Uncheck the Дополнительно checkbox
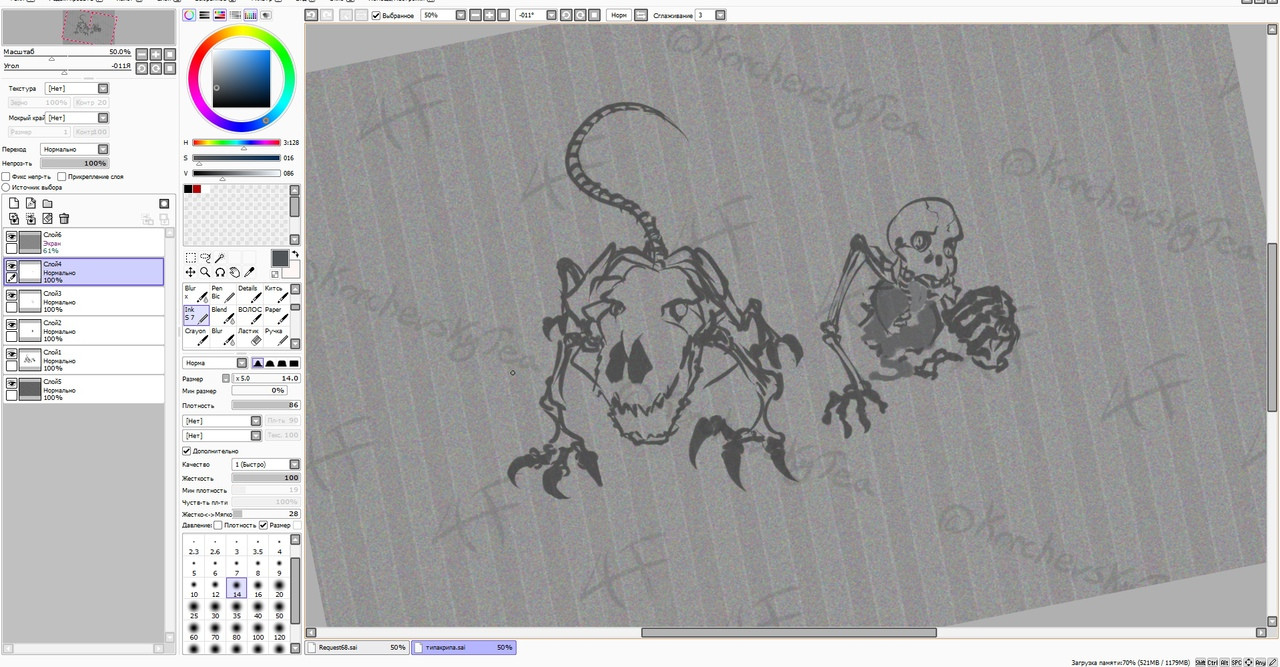 click(x=187, y=451)
